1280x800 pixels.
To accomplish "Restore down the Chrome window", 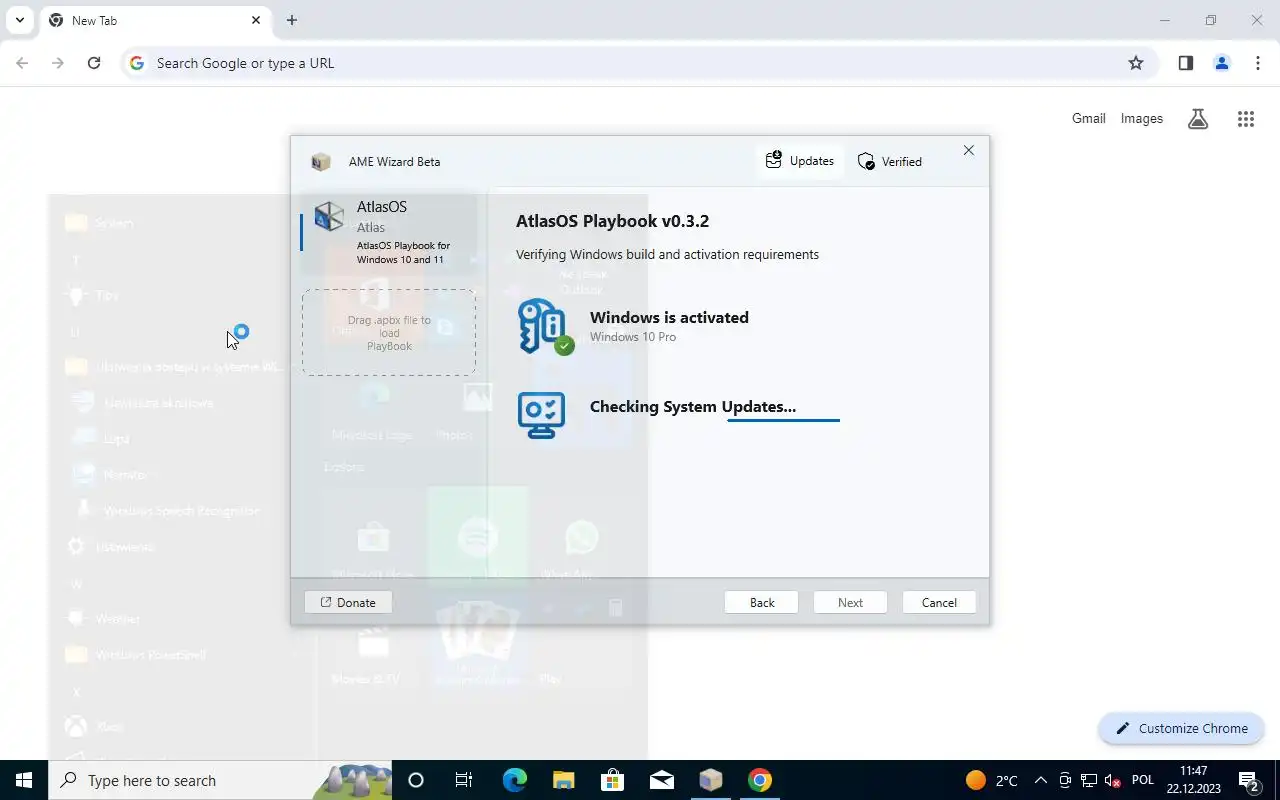I will click(x=1211, y=20).
